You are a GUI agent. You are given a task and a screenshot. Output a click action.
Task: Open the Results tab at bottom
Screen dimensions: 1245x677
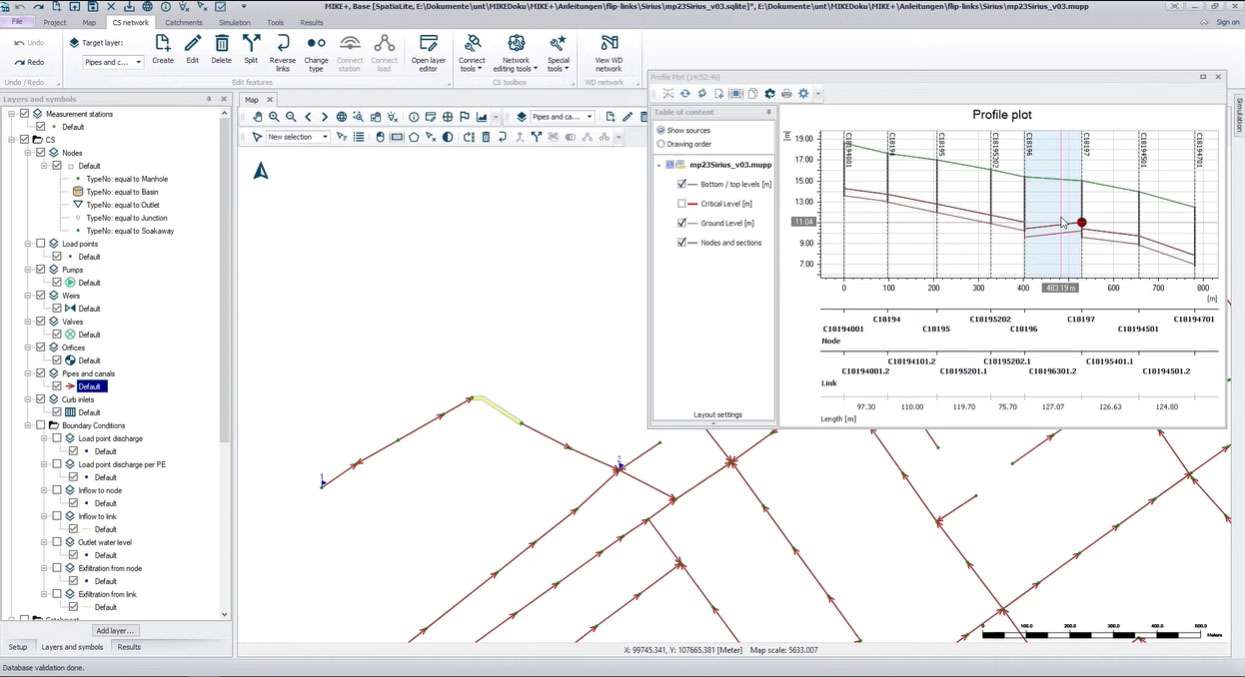click(x=129, y=647)
